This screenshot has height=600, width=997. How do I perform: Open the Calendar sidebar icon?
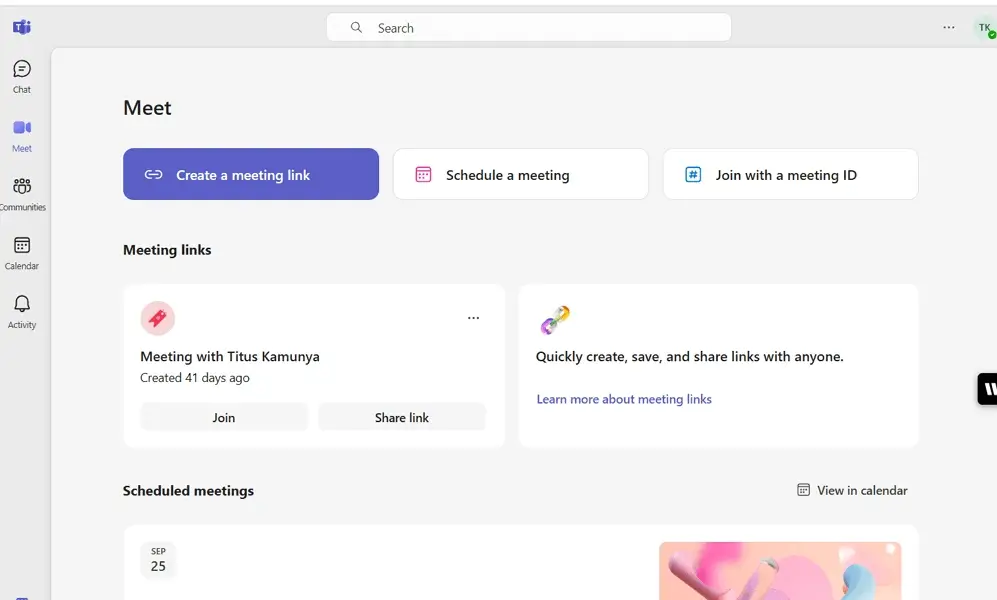point(21,251)
